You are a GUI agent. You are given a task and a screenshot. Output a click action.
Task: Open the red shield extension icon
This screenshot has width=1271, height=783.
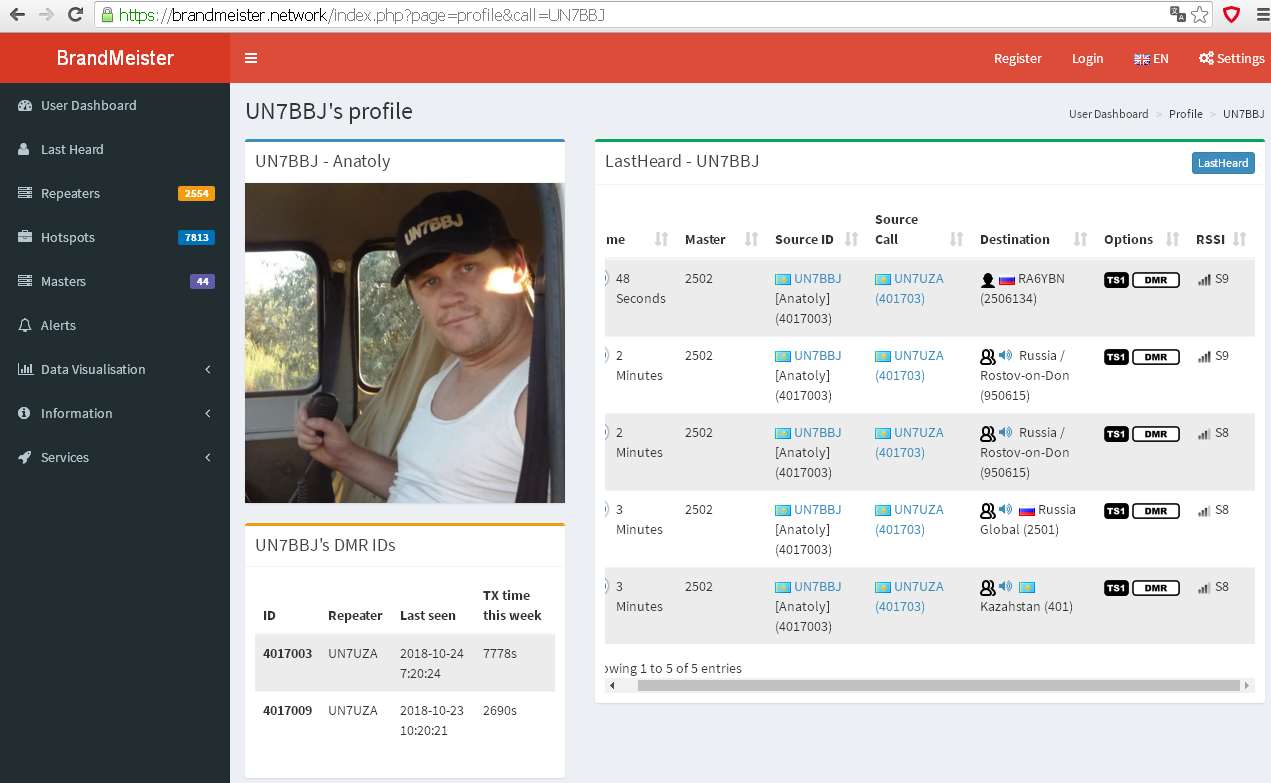tap(1231, 15)
